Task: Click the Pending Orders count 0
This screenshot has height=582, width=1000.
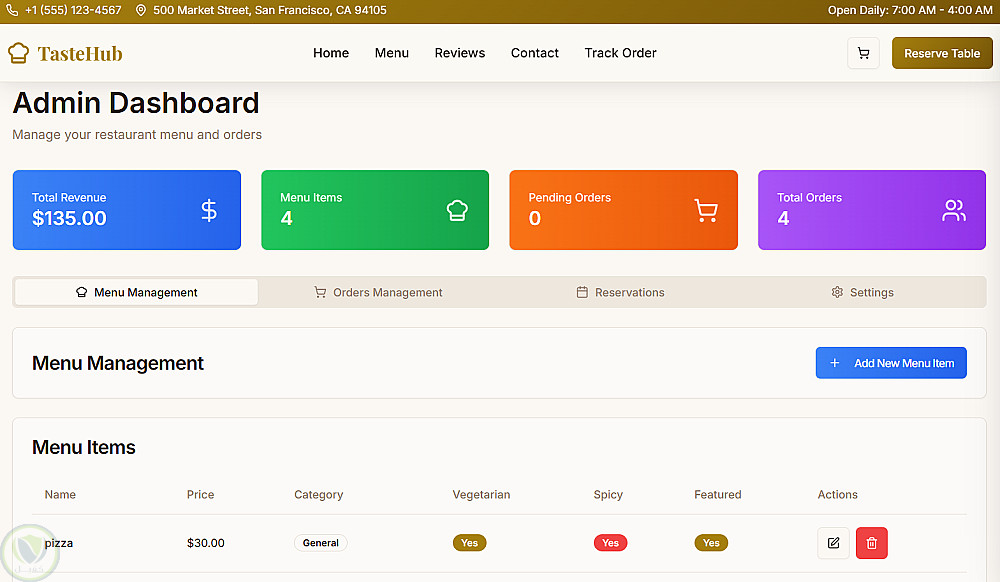Action: (x=534, y=218)
